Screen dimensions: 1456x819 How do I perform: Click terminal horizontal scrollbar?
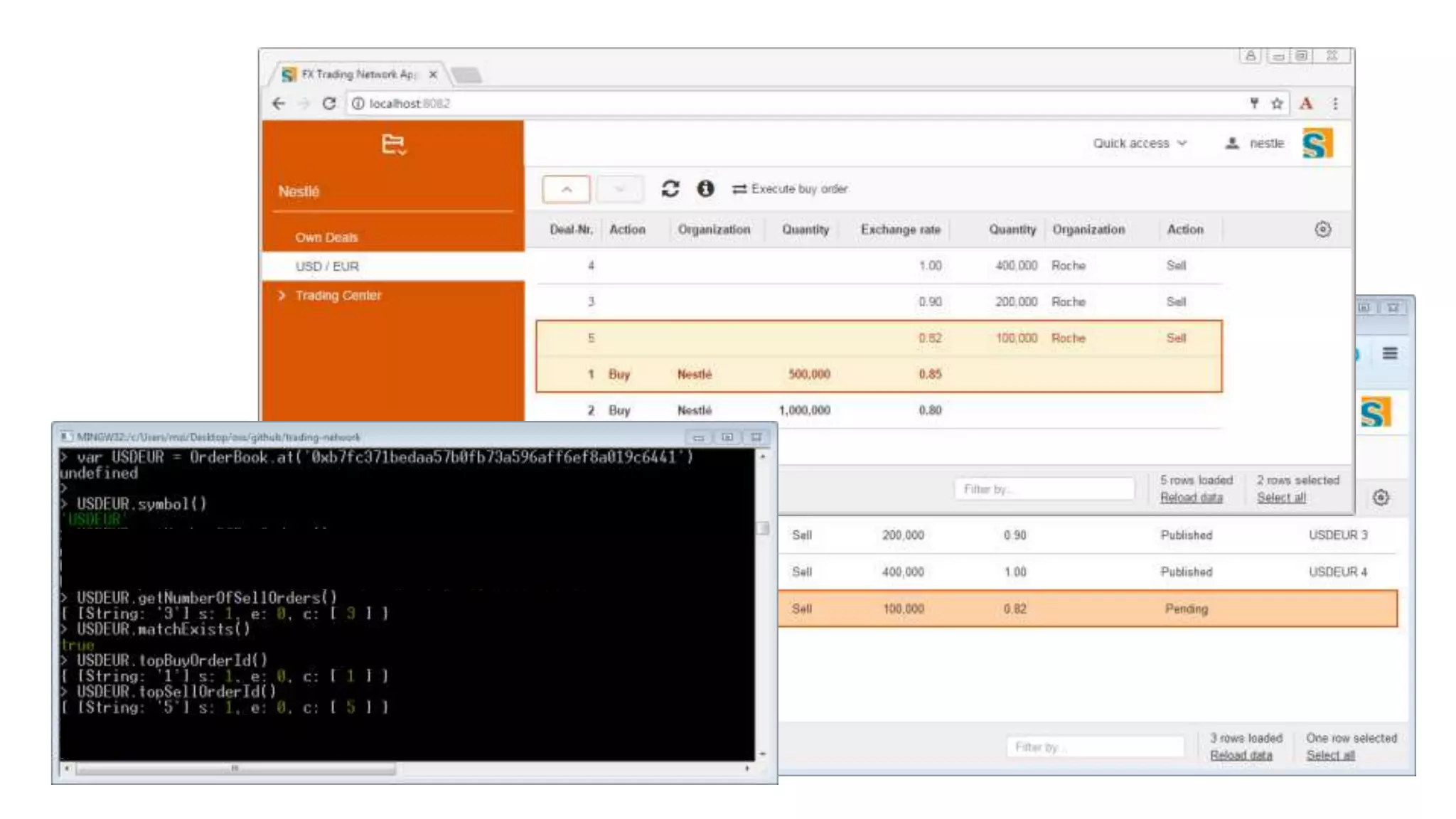[235, 769]
